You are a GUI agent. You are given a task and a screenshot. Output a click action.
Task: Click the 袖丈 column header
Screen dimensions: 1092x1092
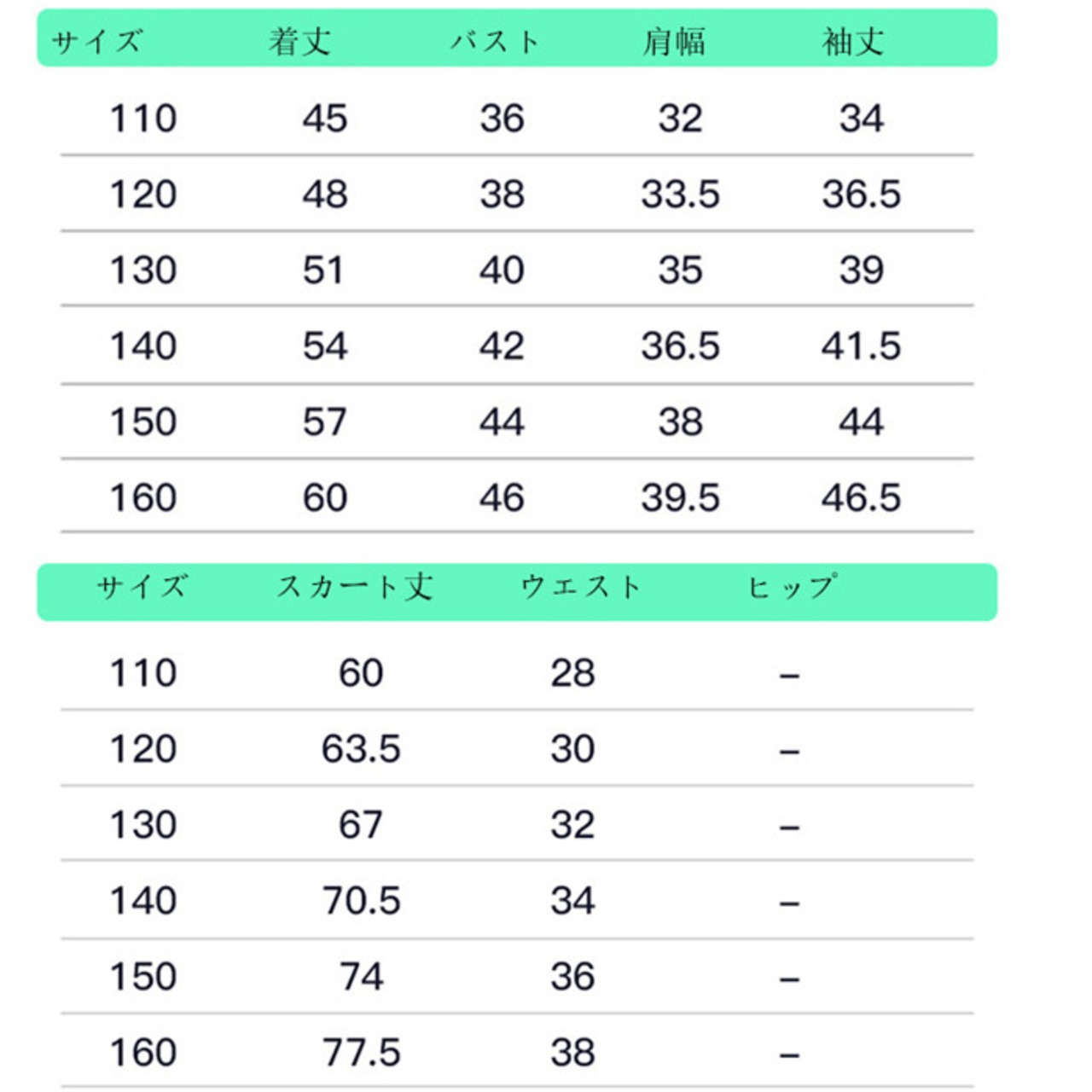click(x=853, y=41)
